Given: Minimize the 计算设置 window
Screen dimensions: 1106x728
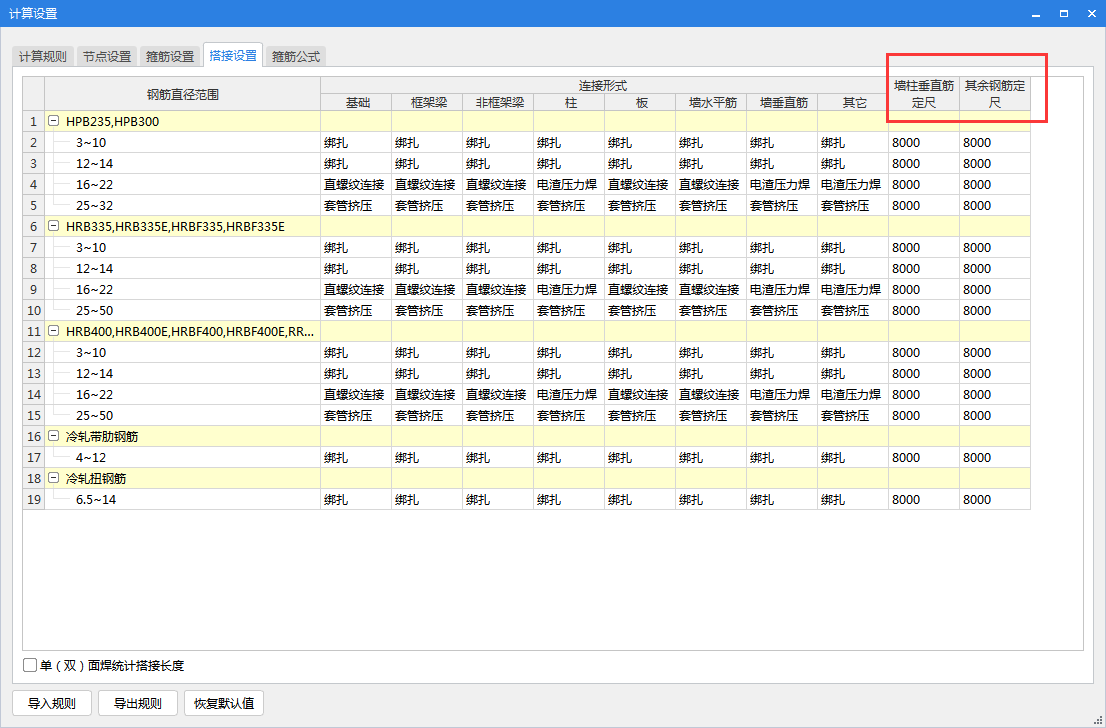Looking at the screenshot, I should pyautogui.click(x=1035, y=13).
